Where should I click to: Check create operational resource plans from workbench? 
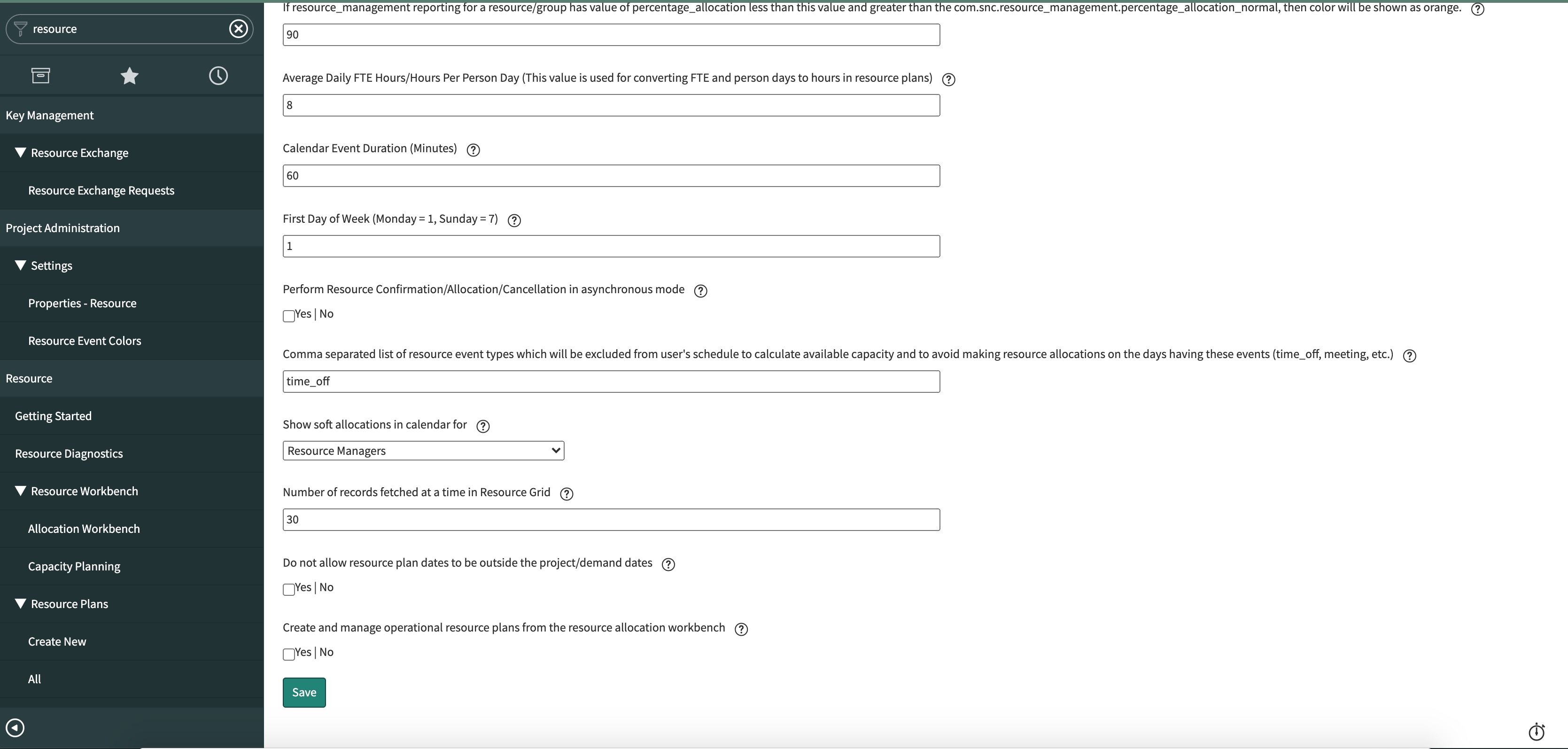pos(289,654)
